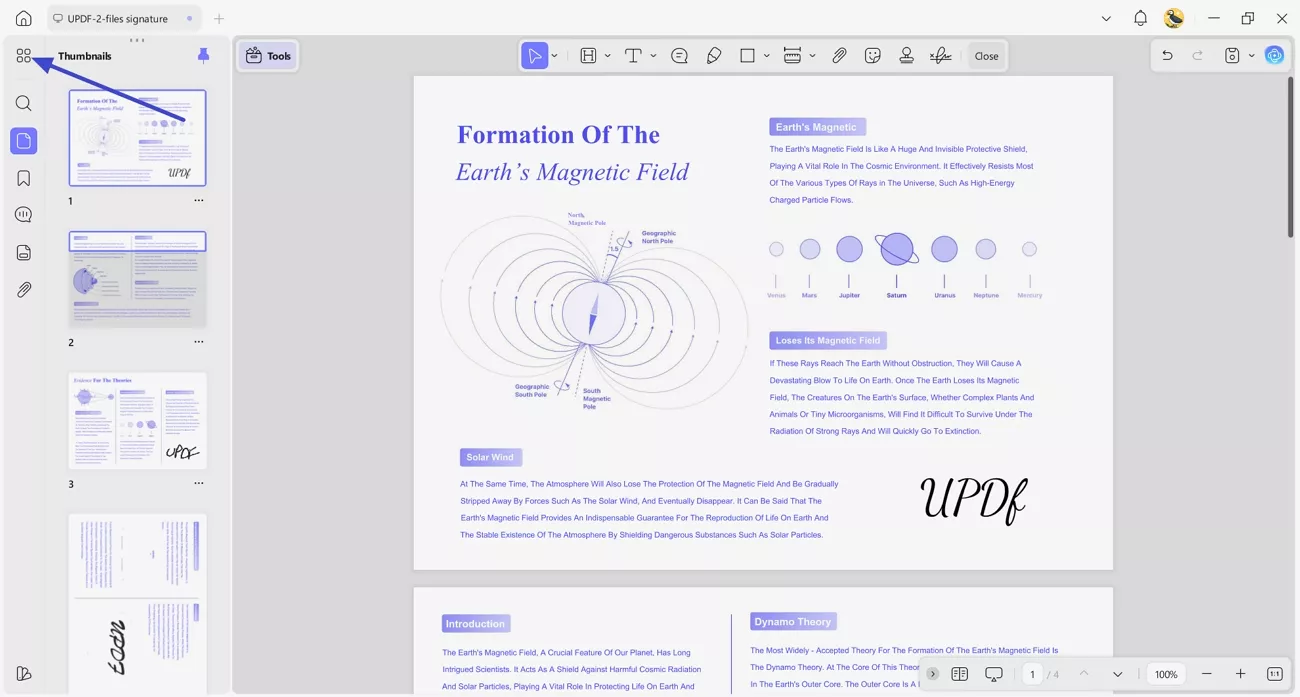Expand the shape tool dropdown arrow
Screen dimensions: 1300x697
click(x=767, y=55)
